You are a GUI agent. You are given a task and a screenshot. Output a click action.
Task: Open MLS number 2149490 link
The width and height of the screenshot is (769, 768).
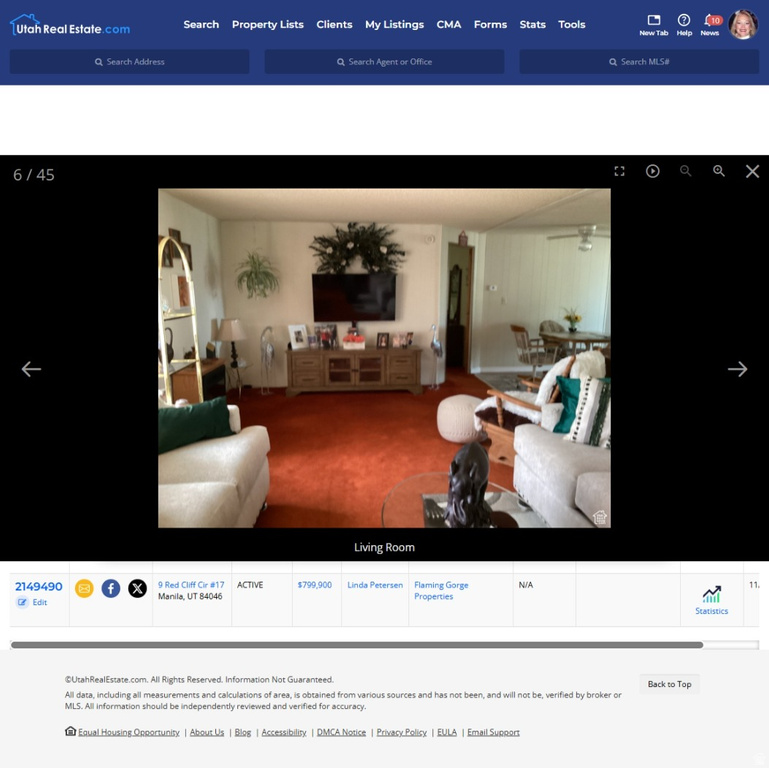39,587
